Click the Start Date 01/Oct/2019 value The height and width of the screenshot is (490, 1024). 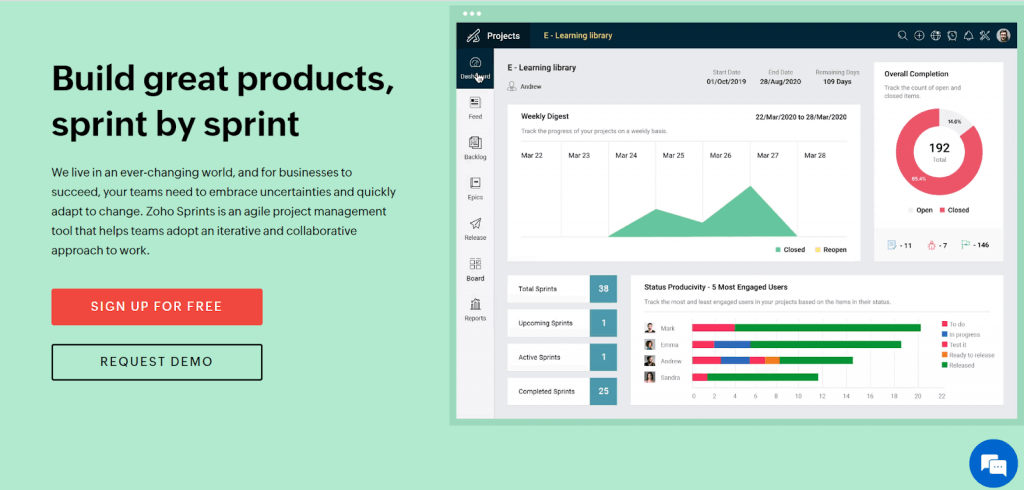coord(727,82)
